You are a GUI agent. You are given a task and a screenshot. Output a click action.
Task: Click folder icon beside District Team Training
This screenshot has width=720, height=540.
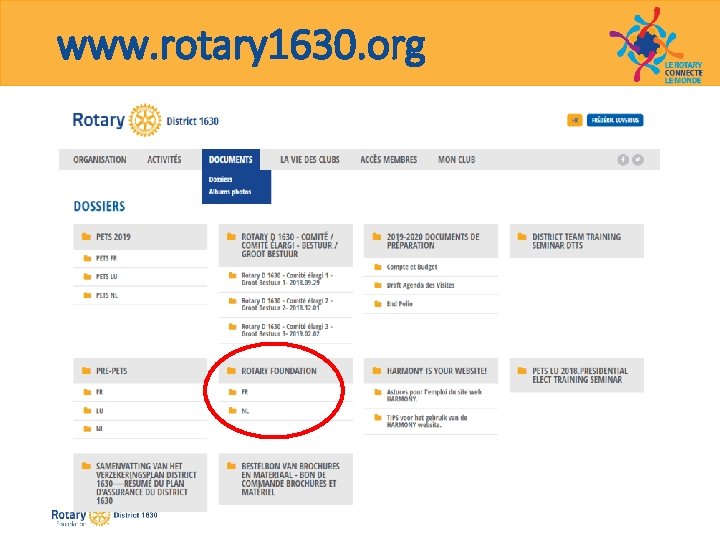point(522,237)
